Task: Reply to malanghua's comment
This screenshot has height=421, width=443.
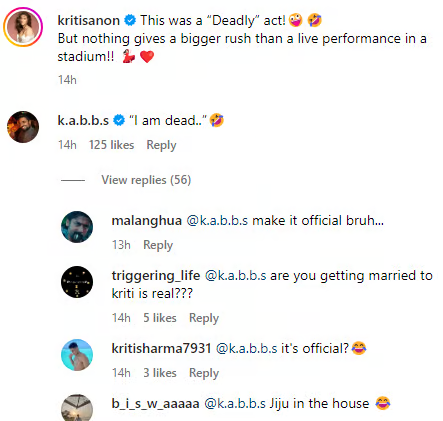Action: click(158, 245)
